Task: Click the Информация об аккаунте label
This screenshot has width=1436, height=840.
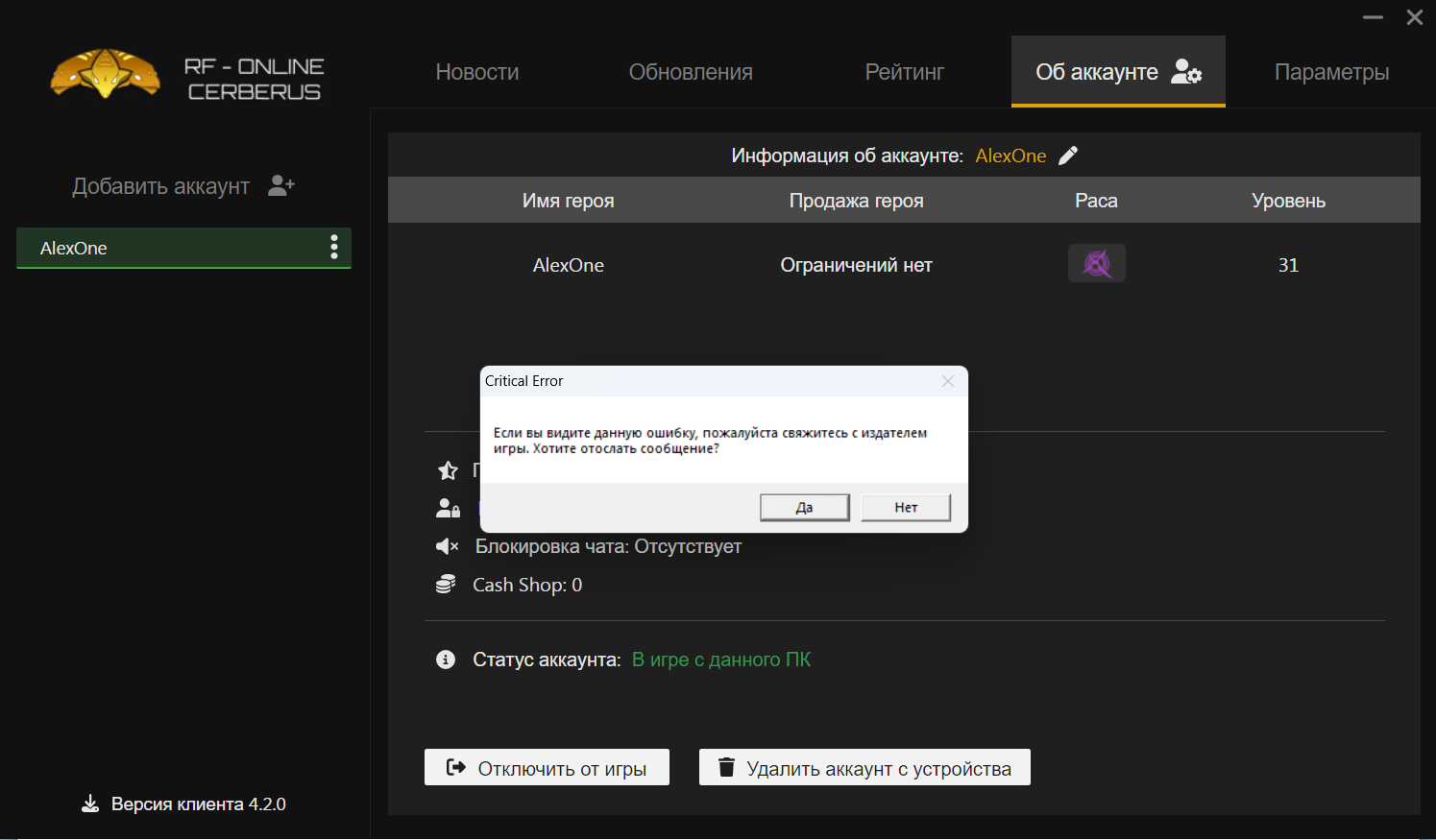Action: pos(847,156)
